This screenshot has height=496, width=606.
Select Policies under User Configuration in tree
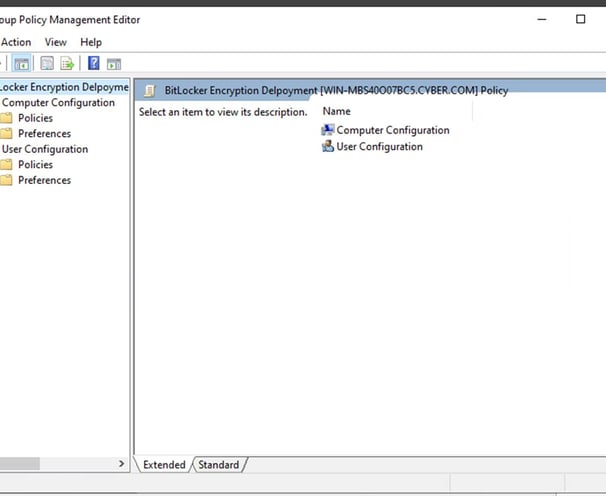coord(35,165)
